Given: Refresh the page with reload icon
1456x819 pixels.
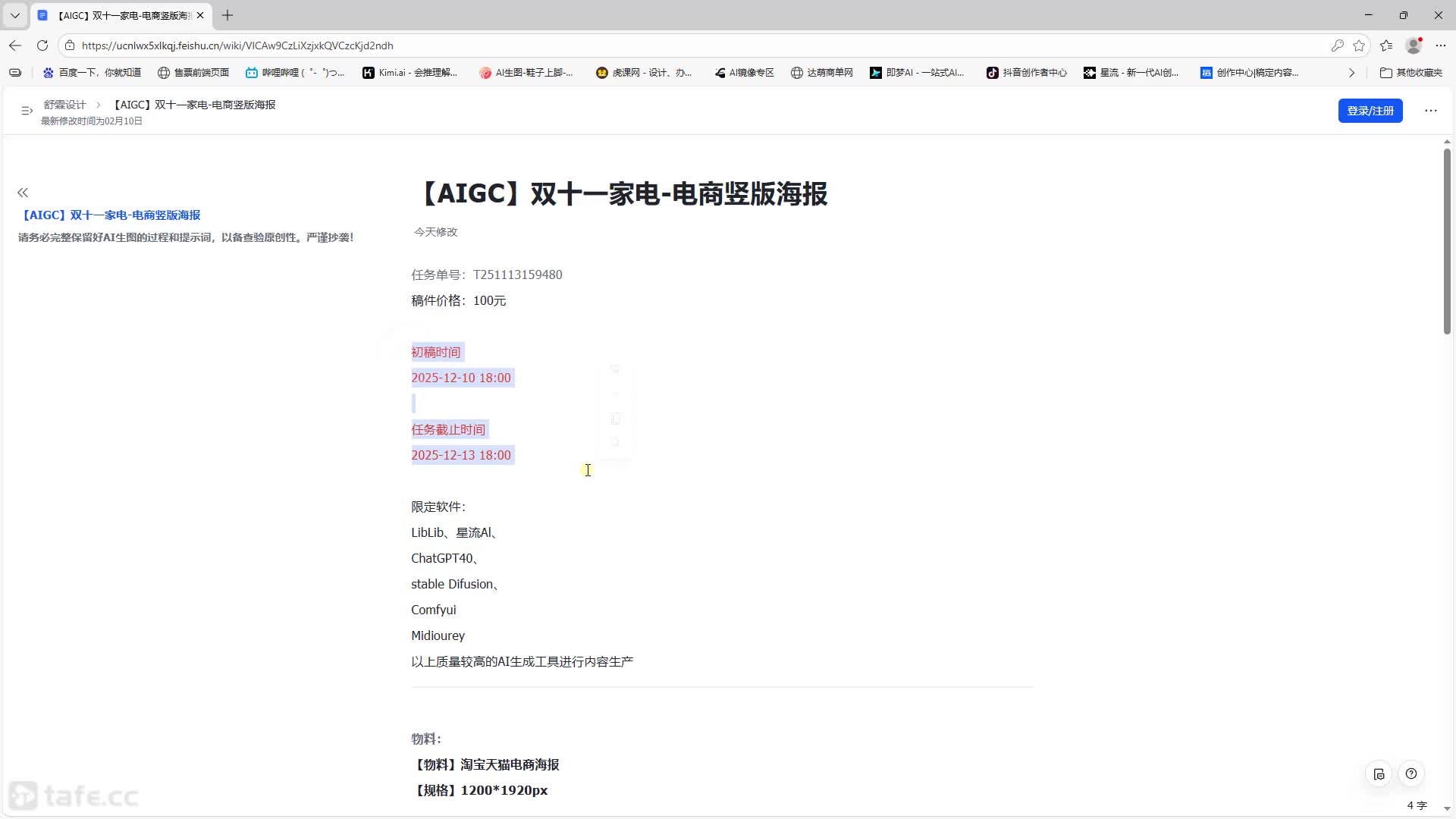Looking at the screenshot, I should click(x=42, y=45).
